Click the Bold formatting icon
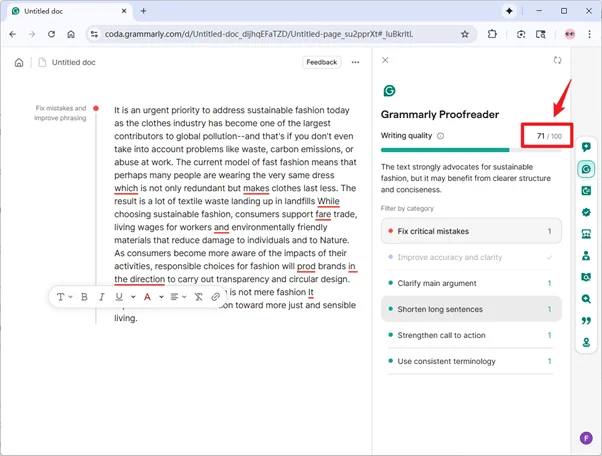602x456 pixels. [x=85, y=297]
